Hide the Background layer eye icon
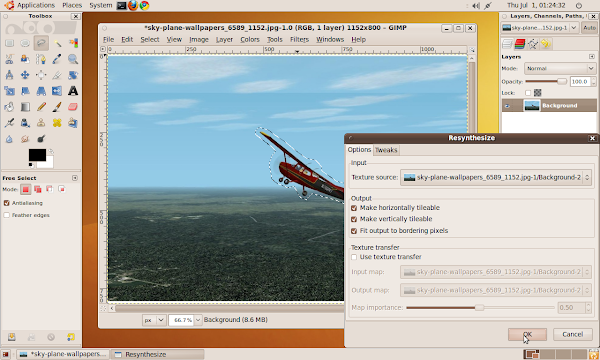 pos(507,106)
